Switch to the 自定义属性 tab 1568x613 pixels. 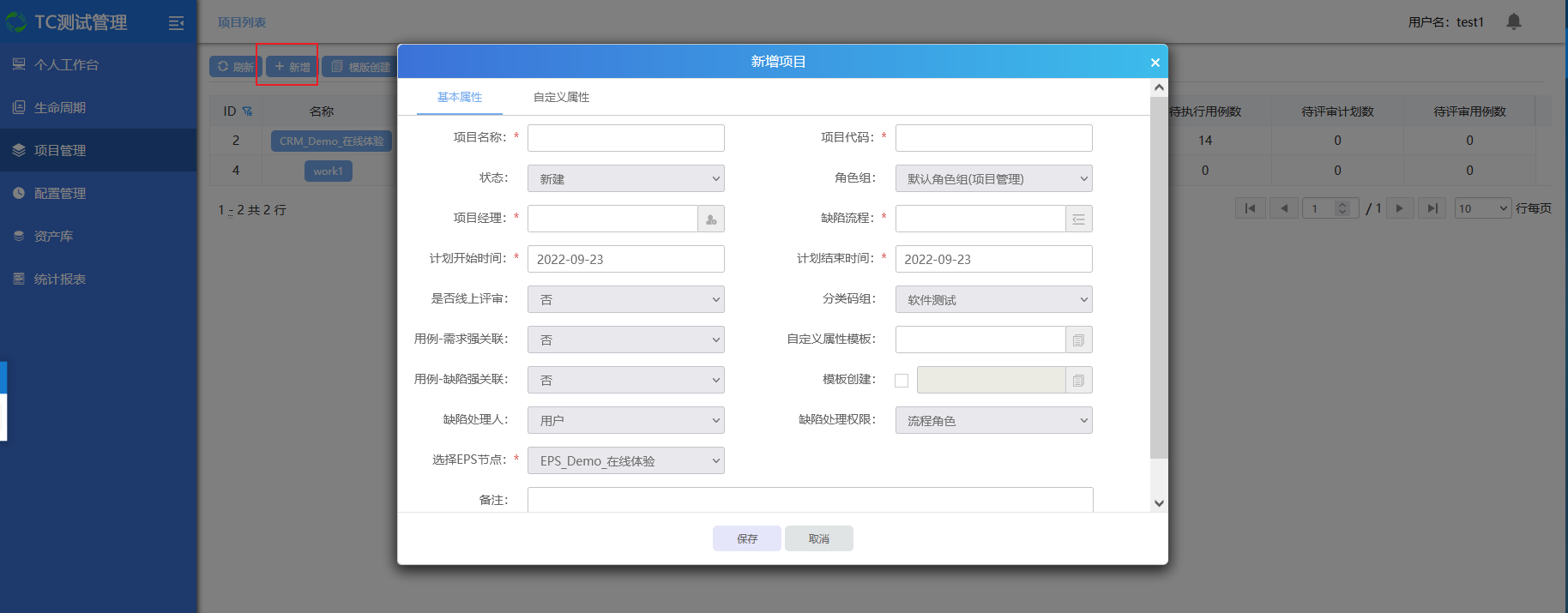561,98
